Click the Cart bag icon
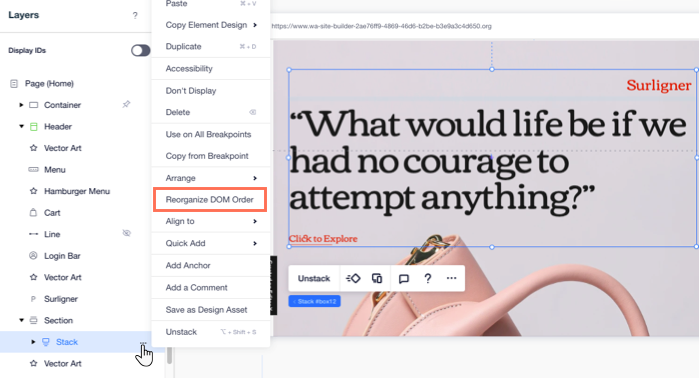Screen dimensions: 699x378 [33, 213]
